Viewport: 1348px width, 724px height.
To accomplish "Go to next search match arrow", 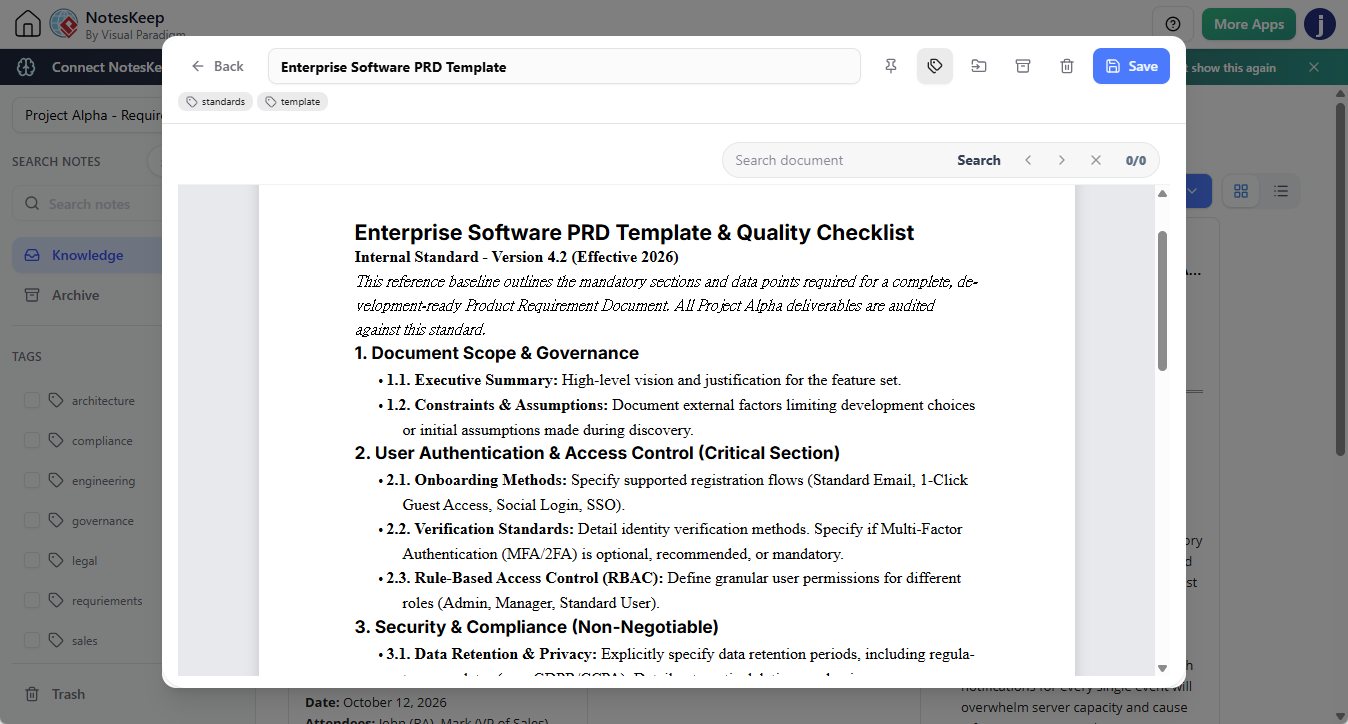I will (1062, 160).
